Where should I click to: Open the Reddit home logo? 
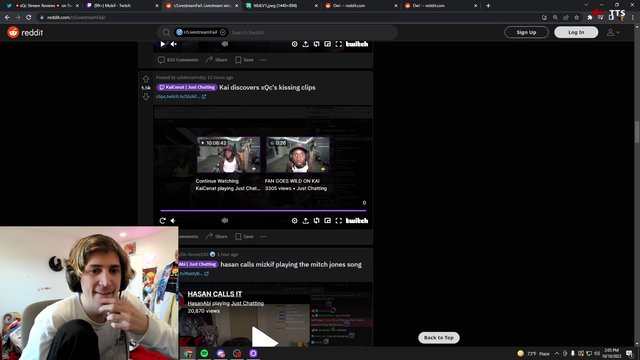(25, 32)
